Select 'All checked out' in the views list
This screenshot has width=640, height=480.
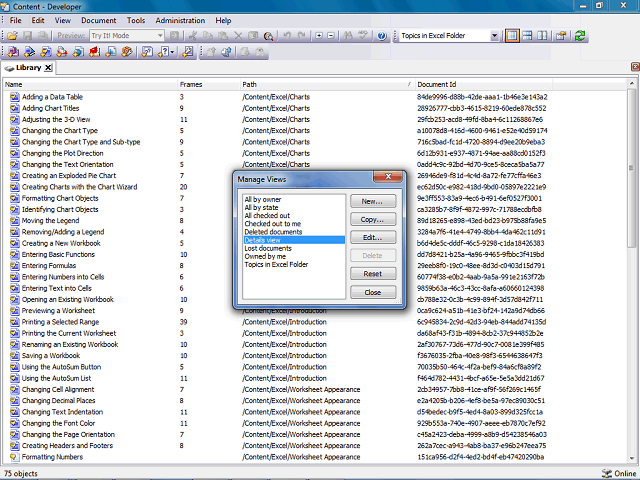click(x=267, y=216)
